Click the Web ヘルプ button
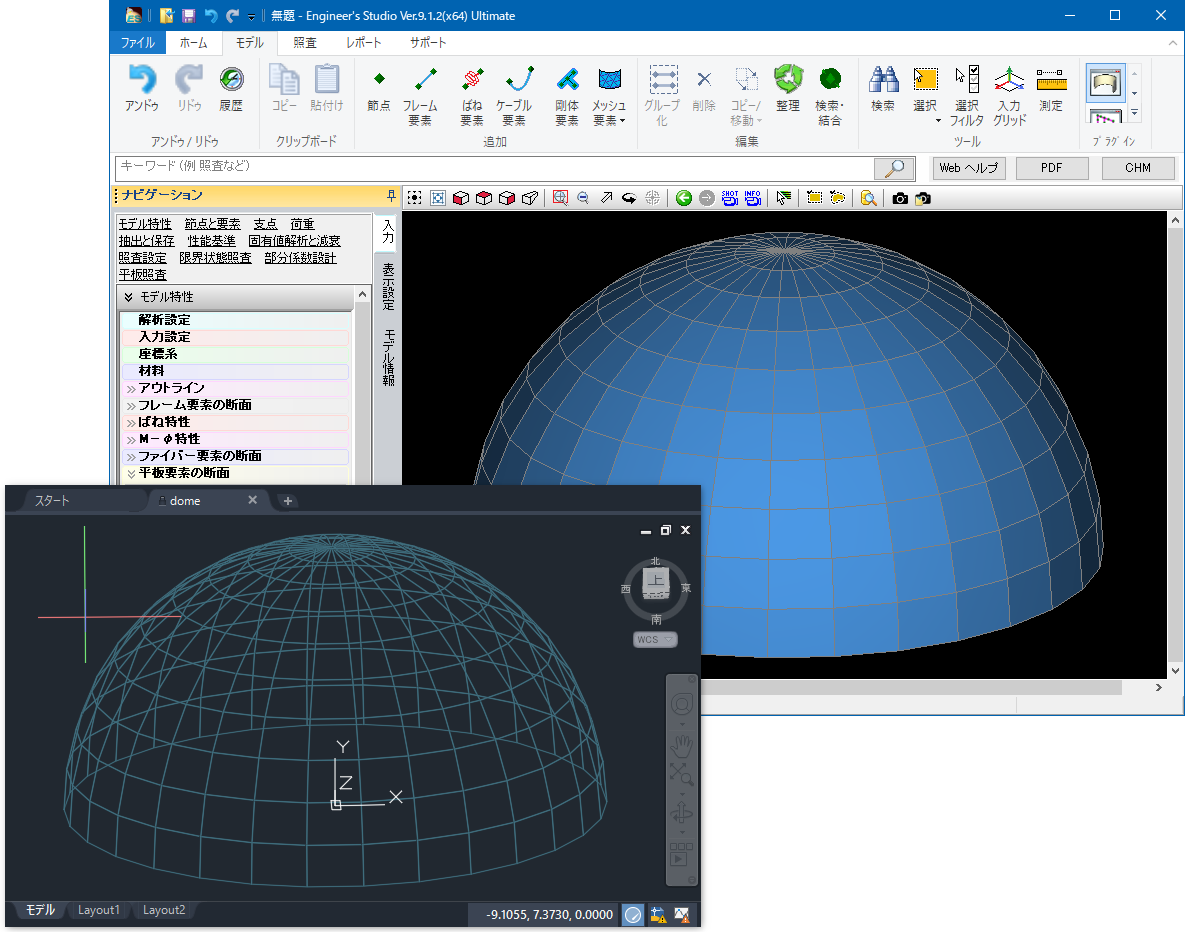Viewport: 1185px width, 932px height. click(968, 168)
